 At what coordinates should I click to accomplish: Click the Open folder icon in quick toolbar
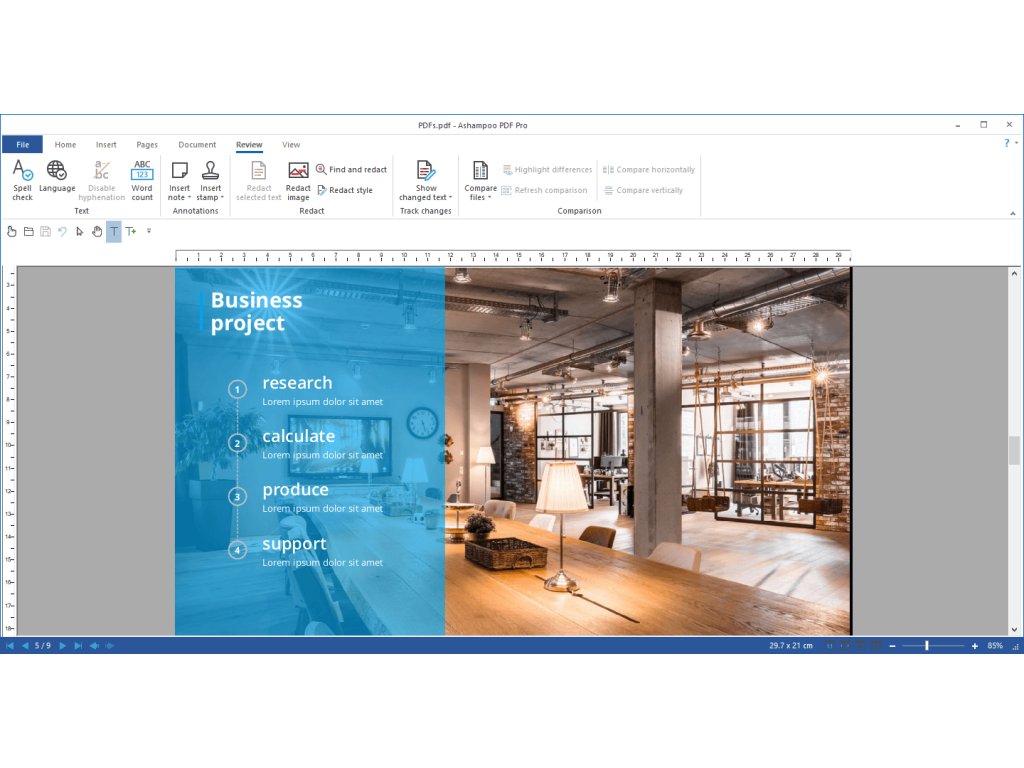coord(29,232)
